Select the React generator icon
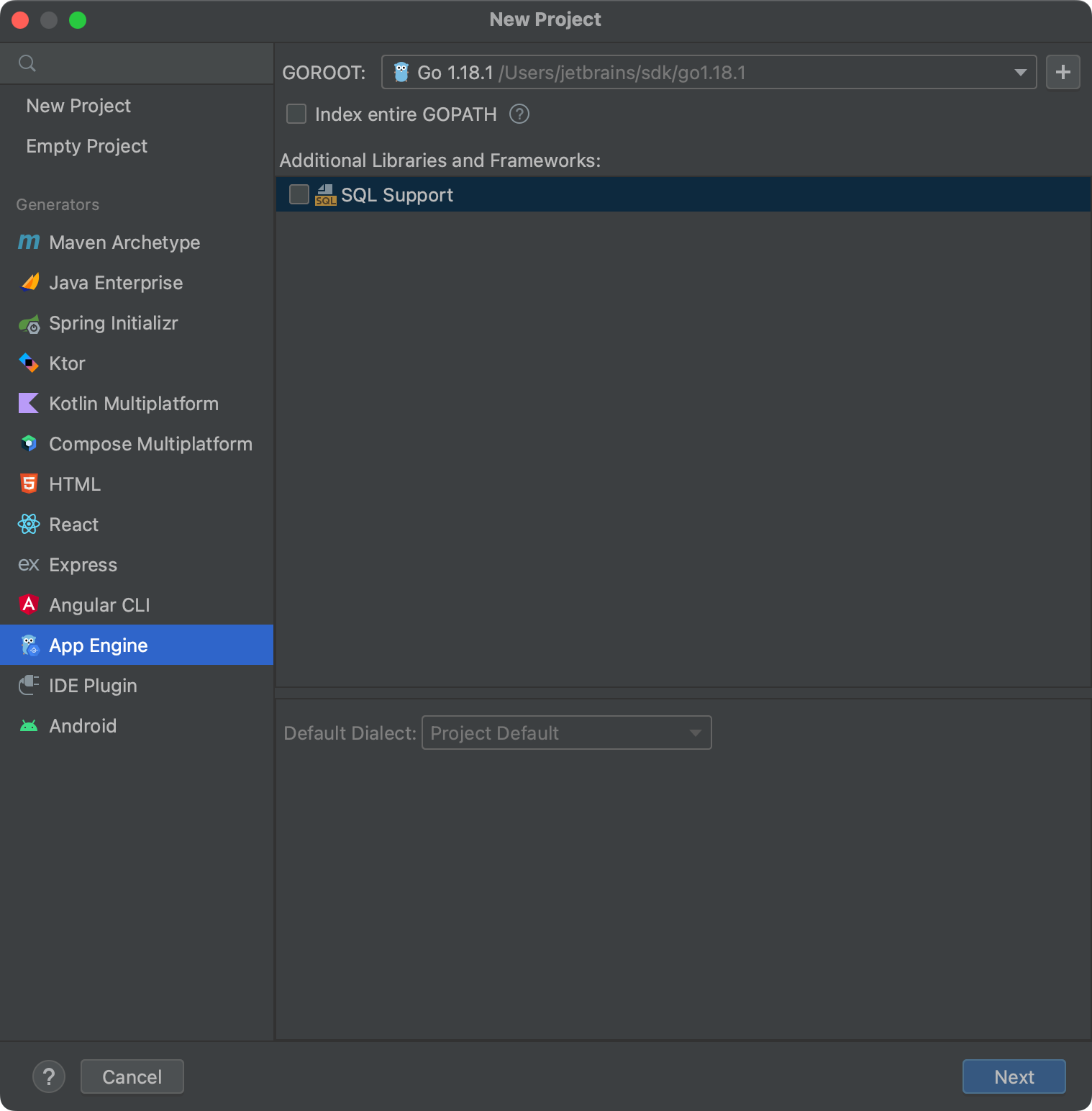This screenshot has width=1092, height=1111. (x=28, y=525)
